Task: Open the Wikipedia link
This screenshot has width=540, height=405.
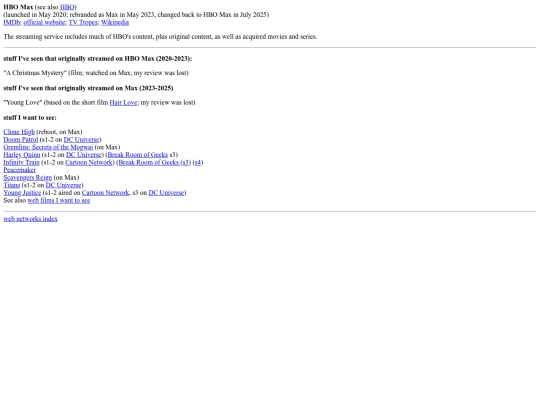Action: pyautogui.click(x=115, y=22)
